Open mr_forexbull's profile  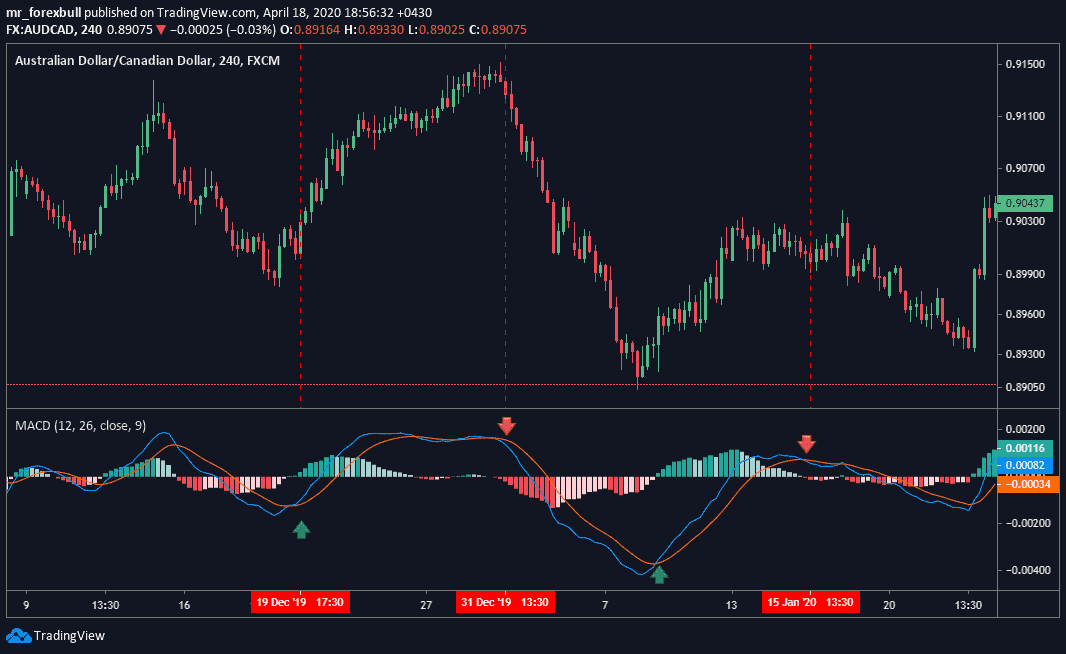42,15
